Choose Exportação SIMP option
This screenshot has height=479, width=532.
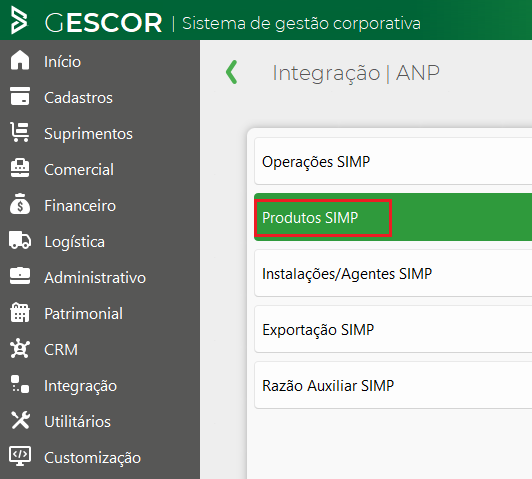[393, 329]
